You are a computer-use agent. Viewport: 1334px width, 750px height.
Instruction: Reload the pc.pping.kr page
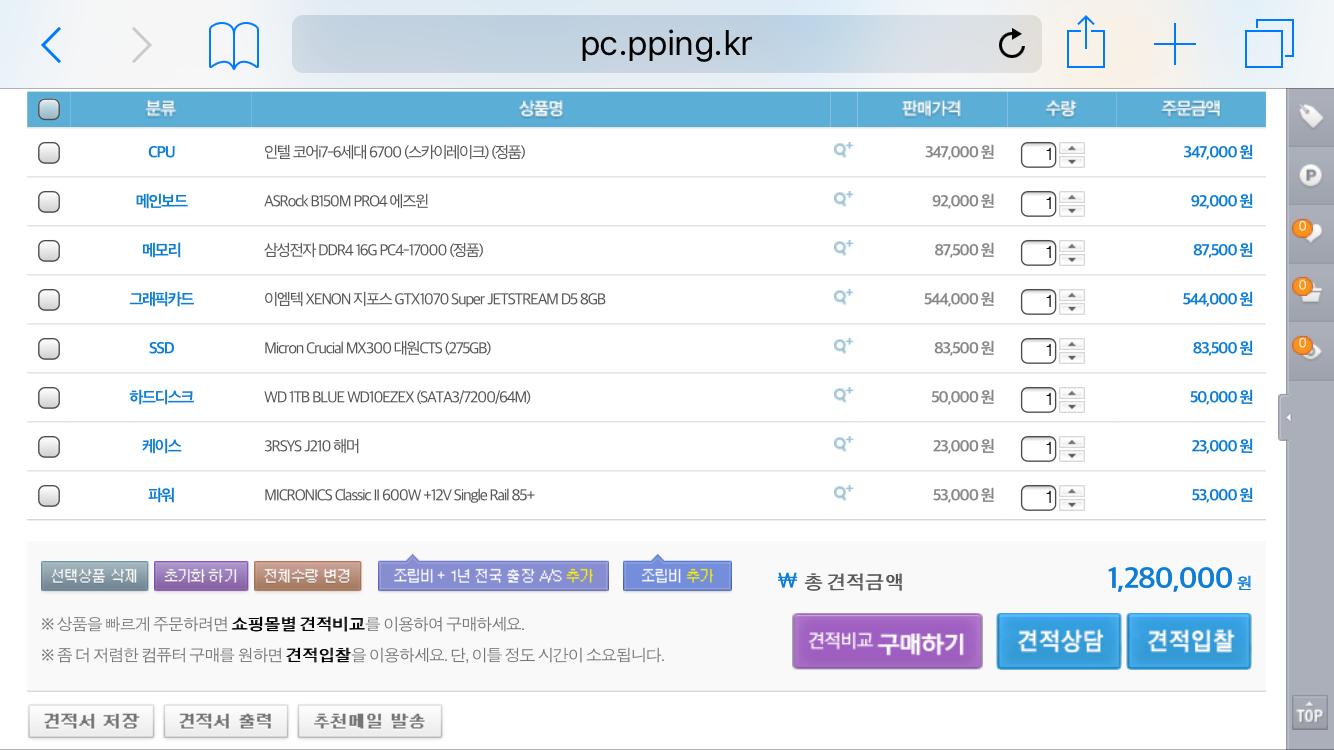pyautogui.click(x=1012, y=44)
